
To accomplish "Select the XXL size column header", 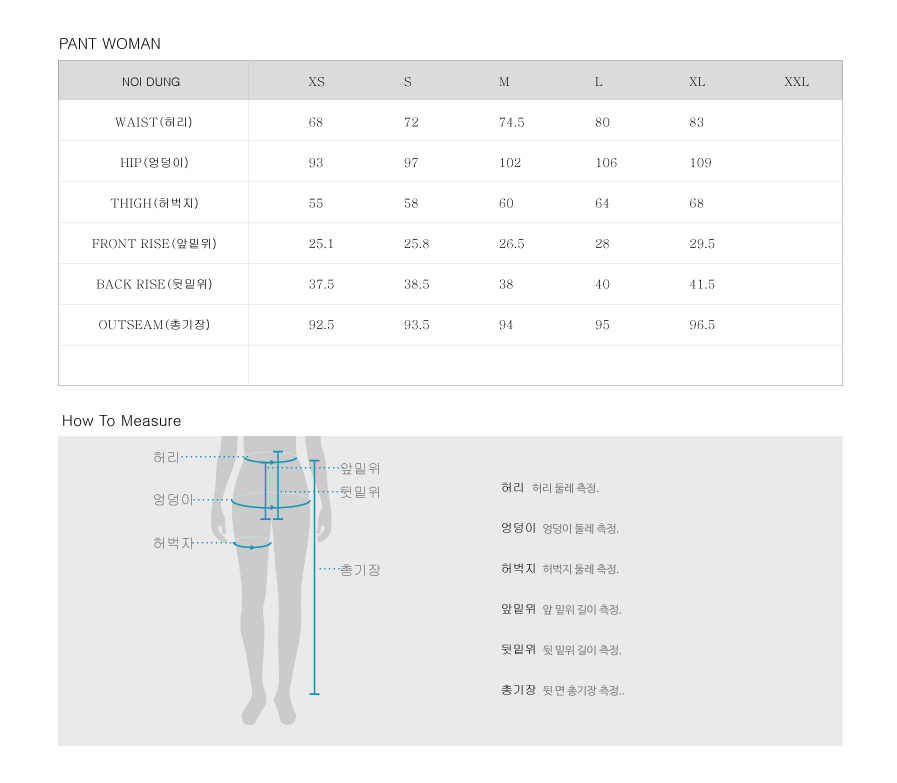I will click(796, 82).
